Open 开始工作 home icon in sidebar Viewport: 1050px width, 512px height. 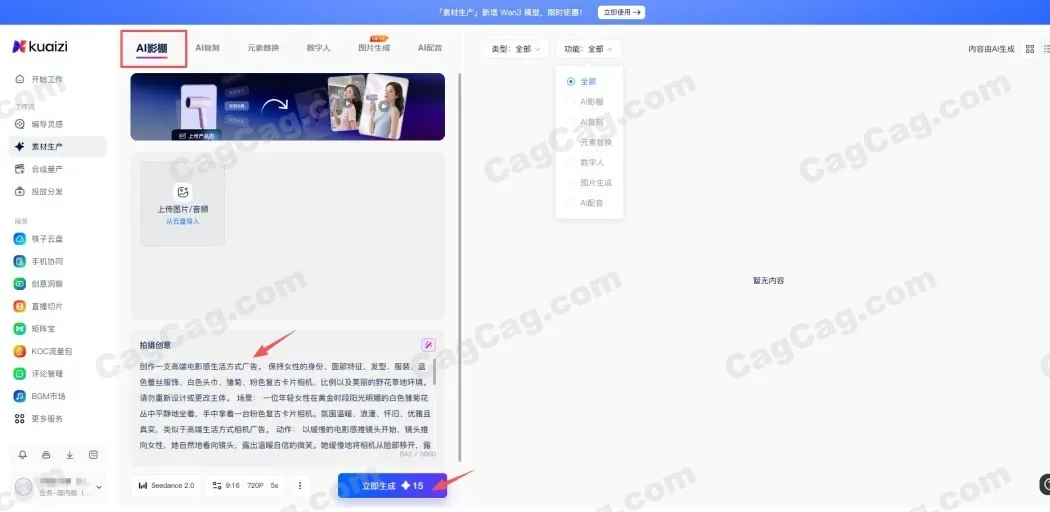pos(20,79)
